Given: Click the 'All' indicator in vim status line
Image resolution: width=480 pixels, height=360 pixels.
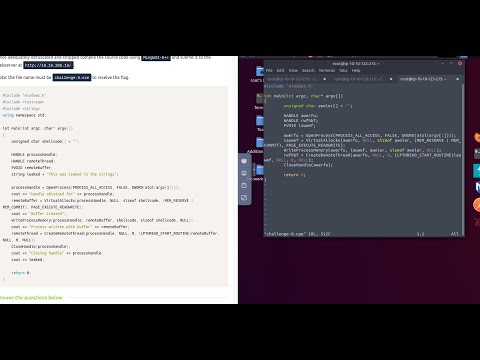Looking at the screenshot, I should 454,234.
